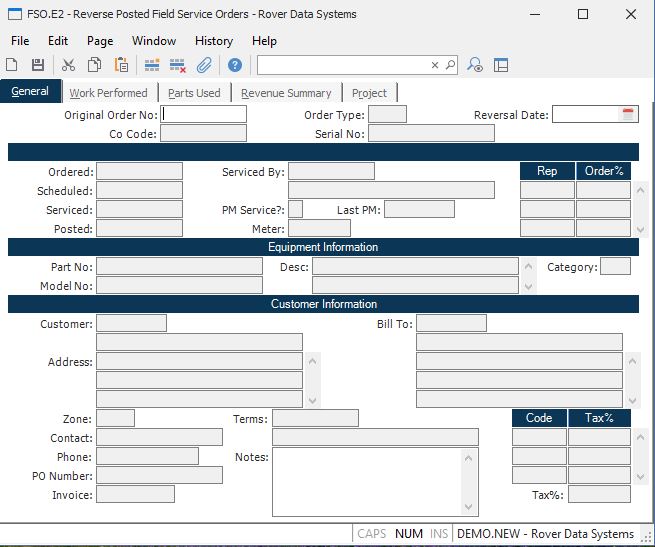This screenshot has width=655, height=547.
Task: Click the Rep column header button
Action: pos(547,171)
